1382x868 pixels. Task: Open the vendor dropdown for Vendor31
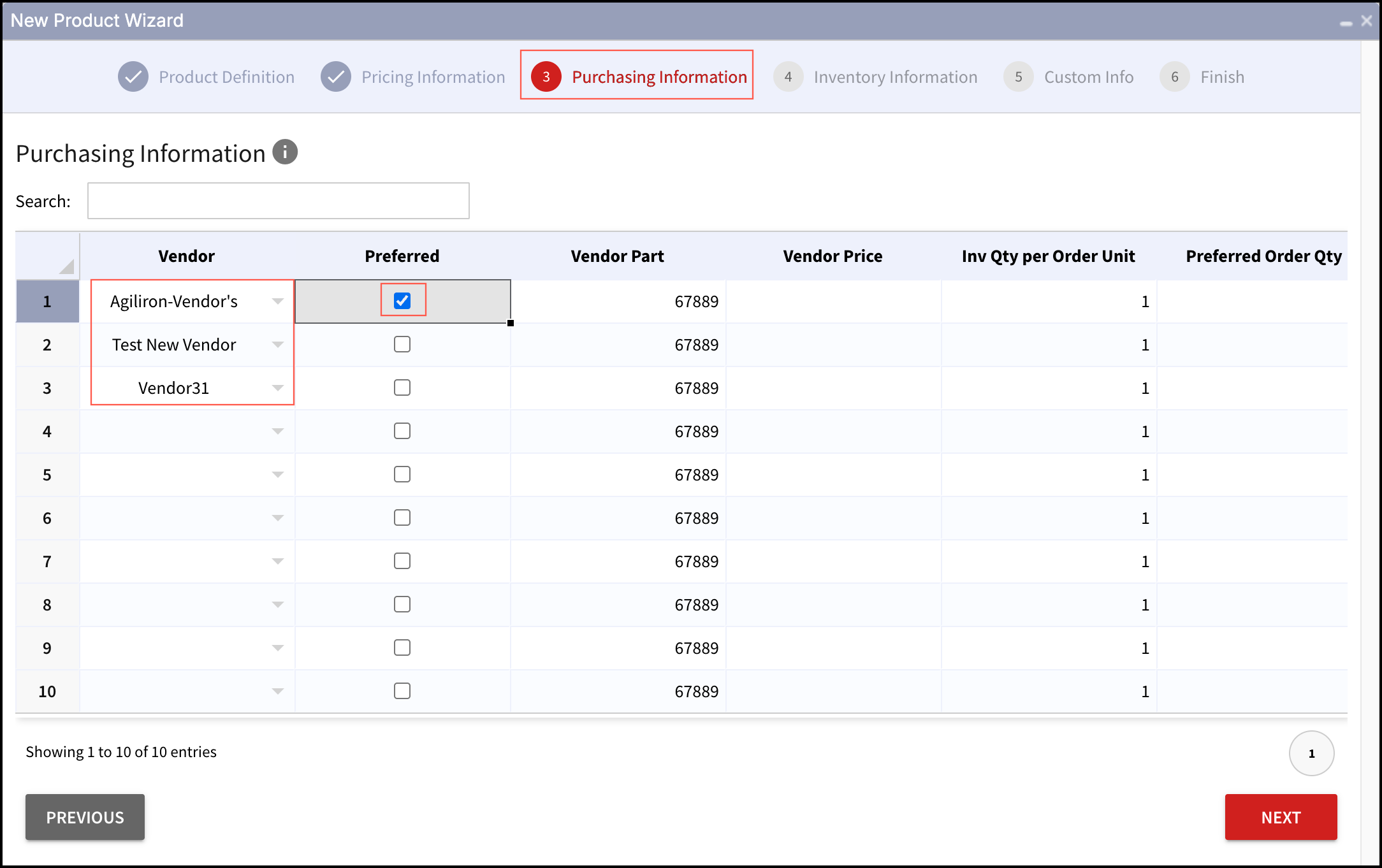coord(277,388)
